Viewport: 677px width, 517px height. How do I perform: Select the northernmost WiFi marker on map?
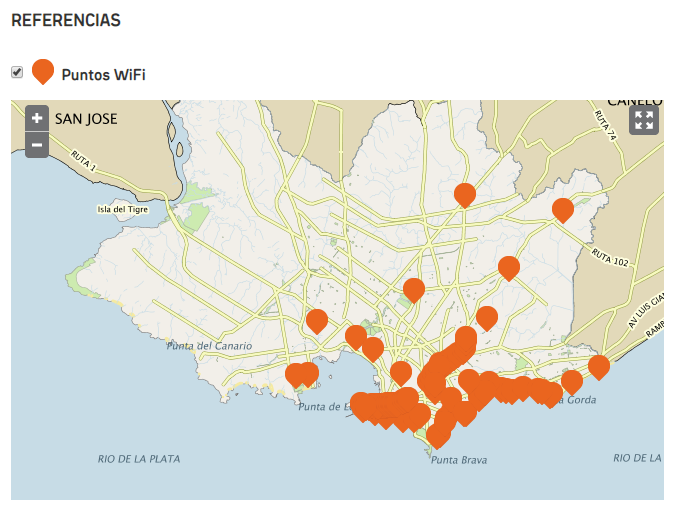(464, 194)
